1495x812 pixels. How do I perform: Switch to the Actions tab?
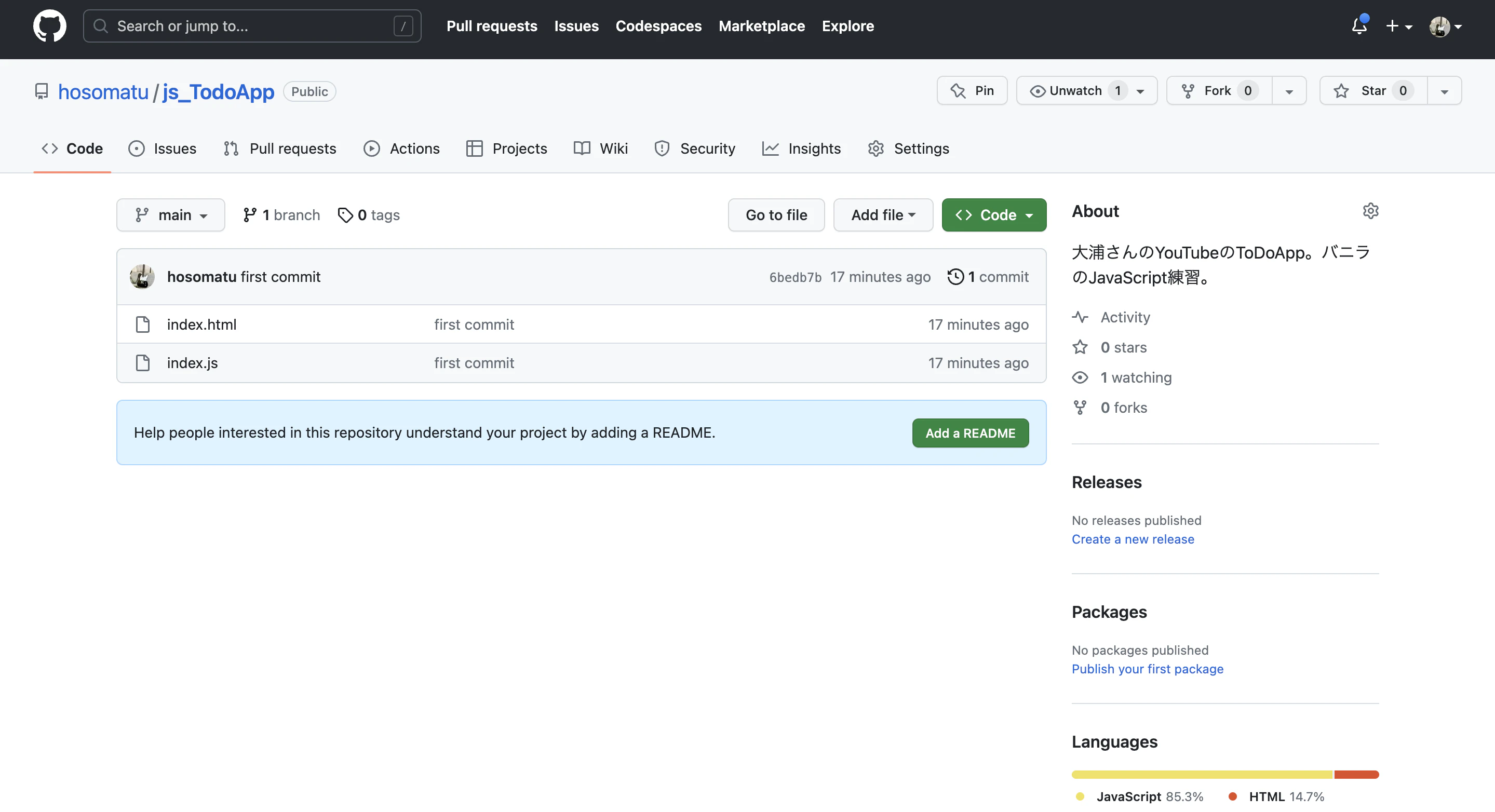[401, 148]
